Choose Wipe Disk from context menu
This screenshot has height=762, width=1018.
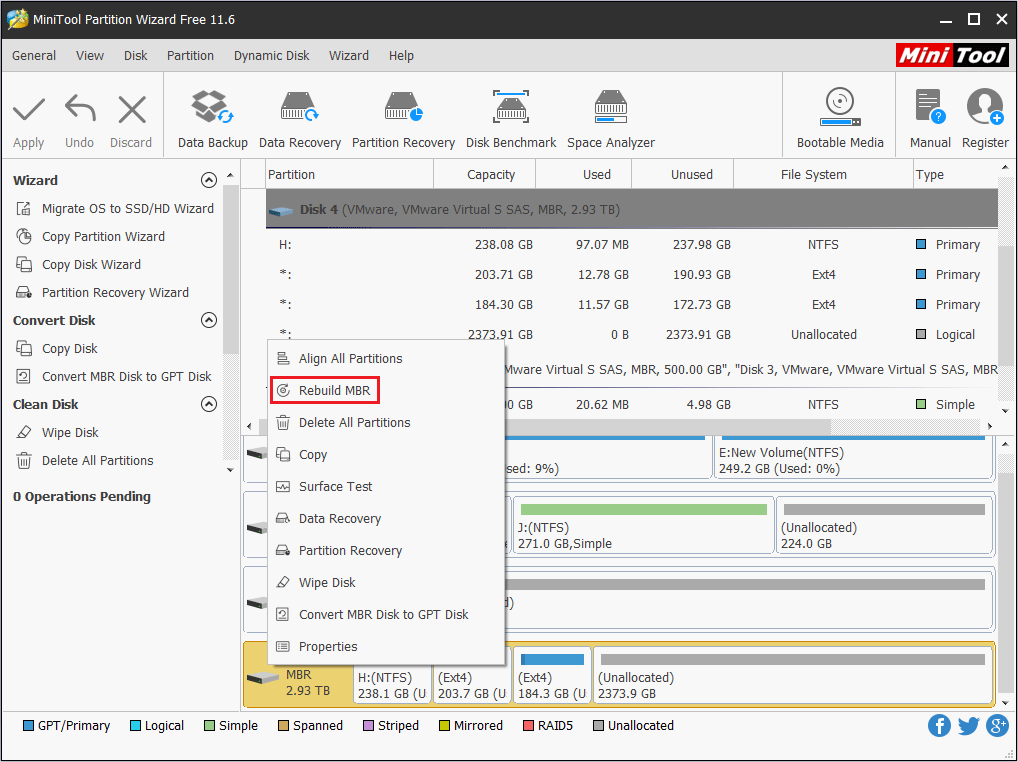click(386, 582)
